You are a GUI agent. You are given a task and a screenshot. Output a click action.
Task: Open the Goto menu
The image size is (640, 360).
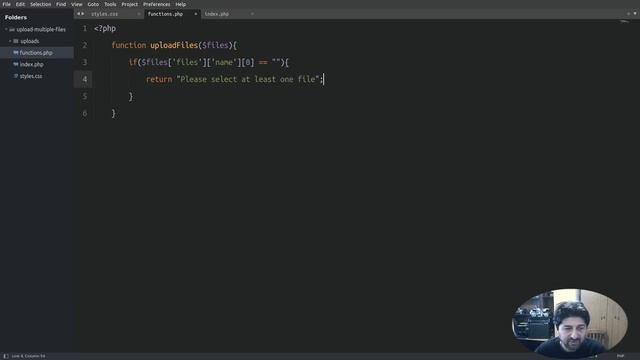pos(93,4)
